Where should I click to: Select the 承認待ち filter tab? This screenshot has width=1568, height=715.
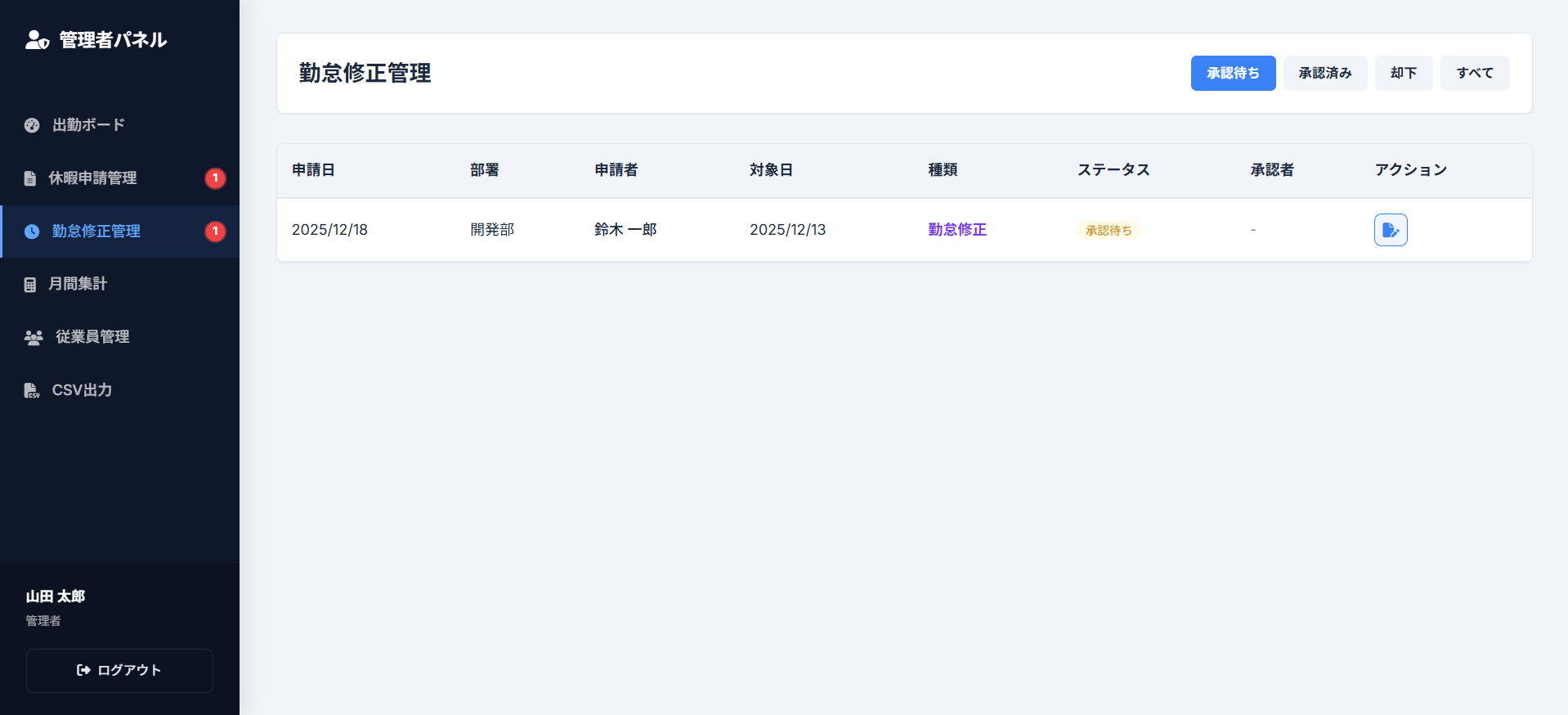(1232, 73)
